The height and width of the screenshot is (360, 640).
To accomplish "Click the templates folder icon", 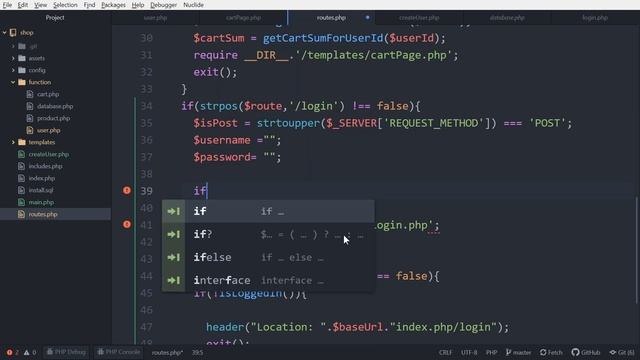I will [22, 142].
